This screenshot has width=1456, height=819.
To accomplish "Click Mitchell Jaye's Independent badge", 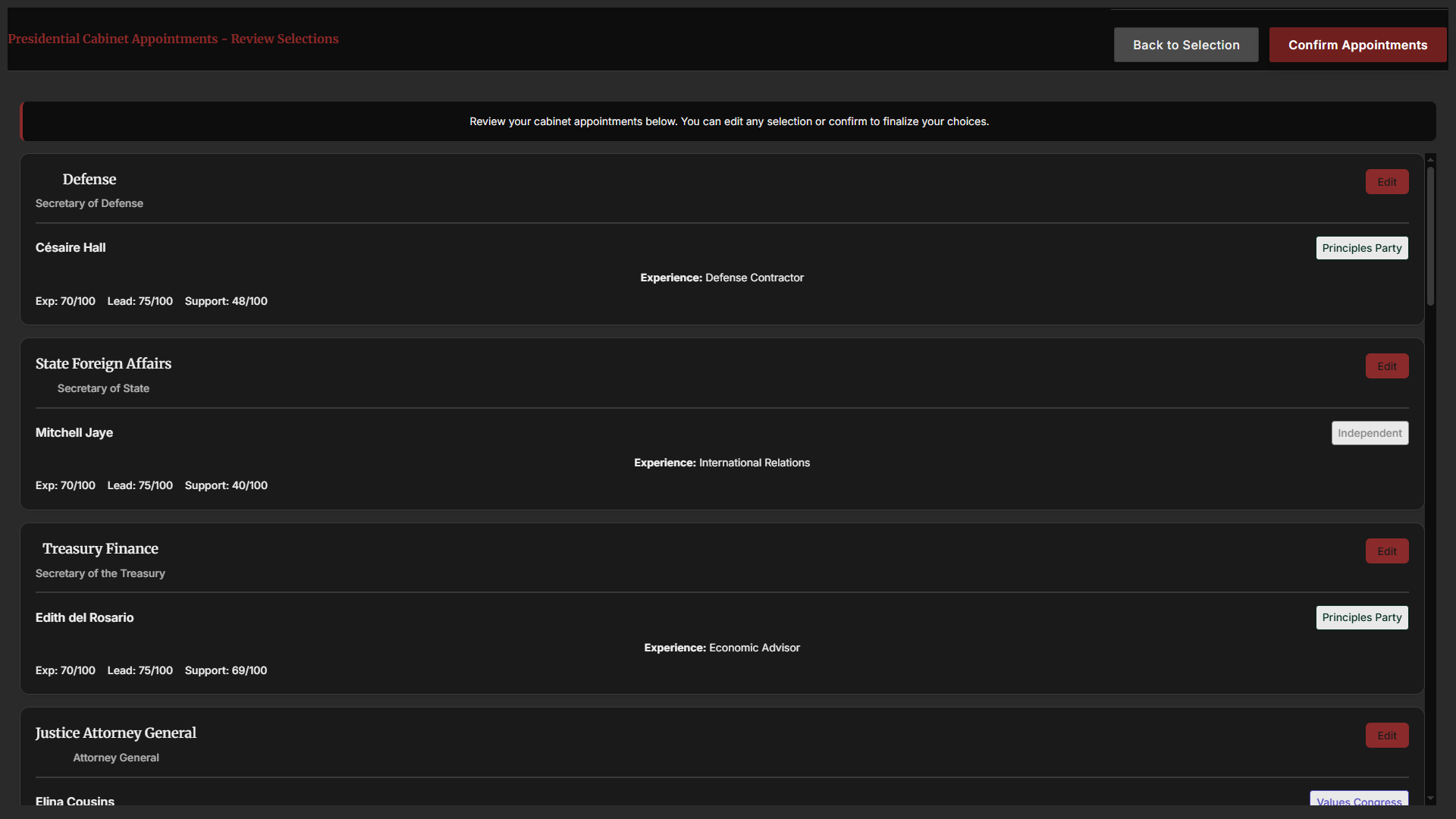I will coord(1369,433).
